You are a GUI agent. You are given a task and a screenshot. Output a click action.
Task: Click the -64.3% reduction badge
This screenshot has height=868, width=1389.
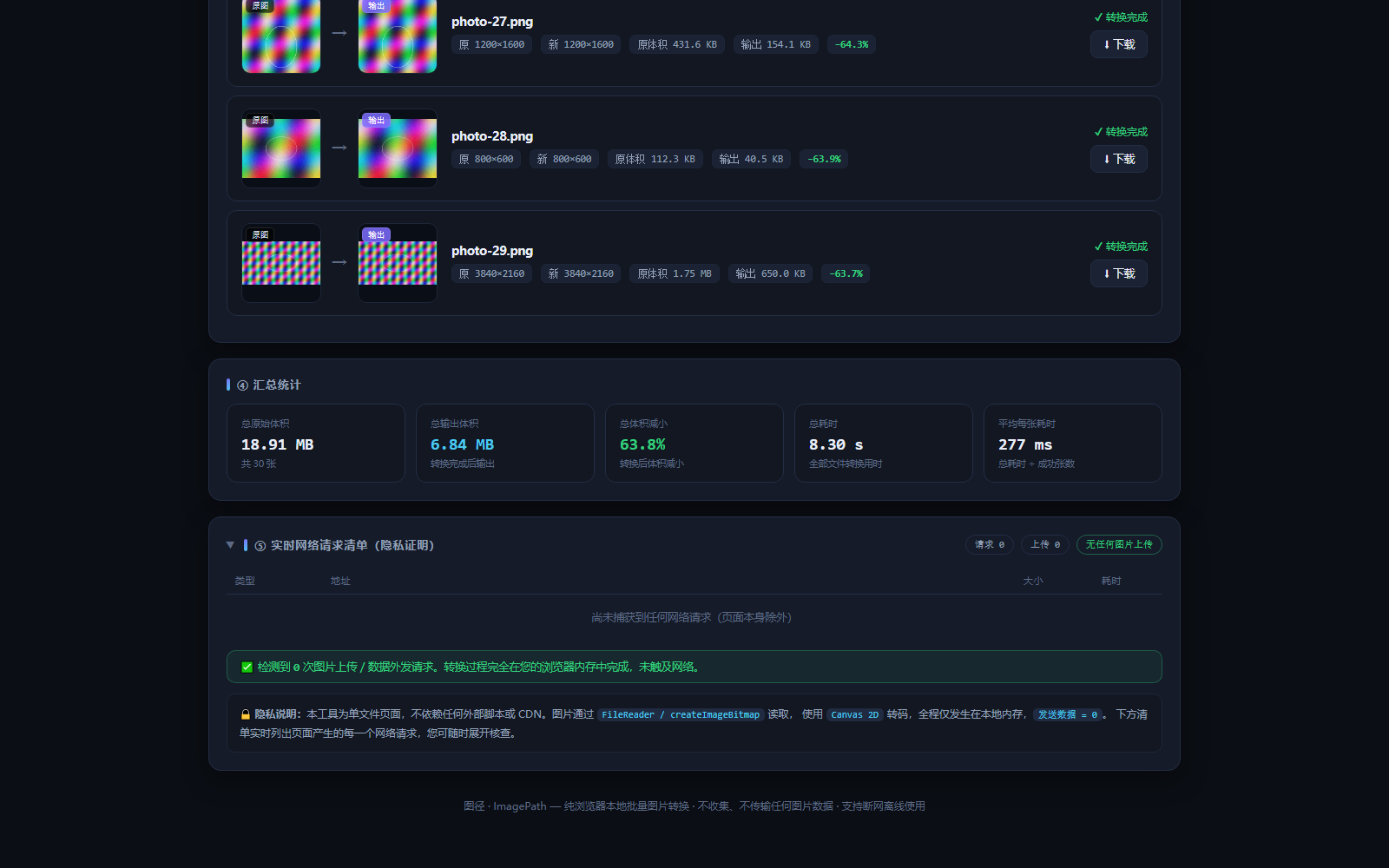click(x=852, y=44)
